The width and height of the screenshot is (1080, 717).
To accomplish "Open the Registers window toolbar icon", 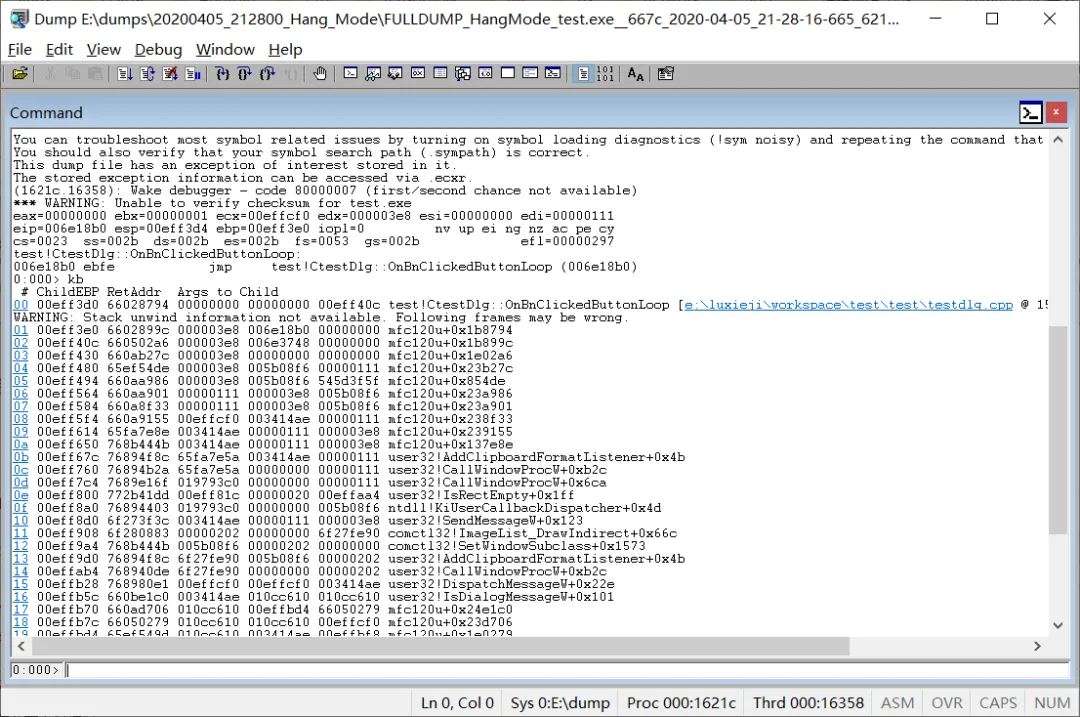I will click(x=418, y=74).
